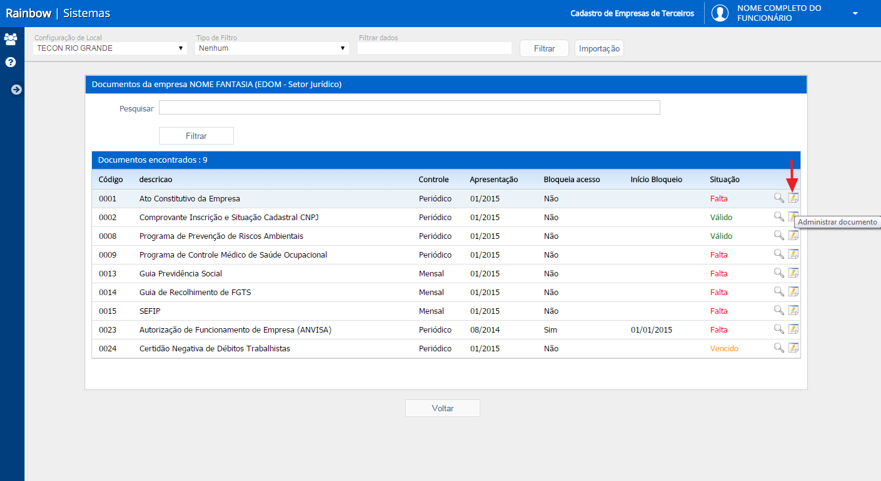Expand the user account menu arrow
The image size is (881, 481).
click(855, 13)
